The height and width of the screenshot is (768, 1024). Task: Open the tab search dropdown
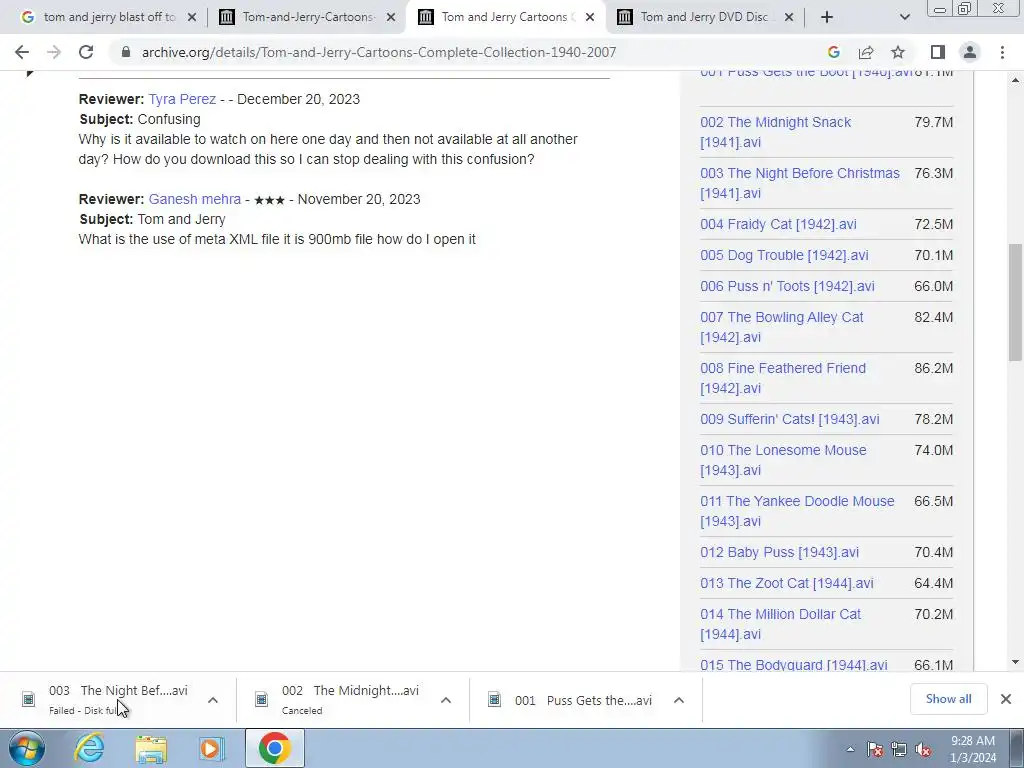[x=904, y=17]
